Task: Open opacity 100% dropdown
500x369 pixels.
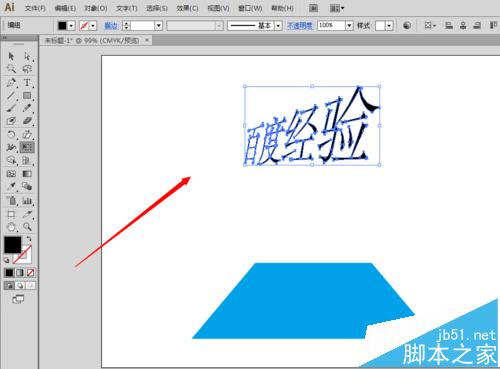Action: pyautogui.click(x=349, y=25)
